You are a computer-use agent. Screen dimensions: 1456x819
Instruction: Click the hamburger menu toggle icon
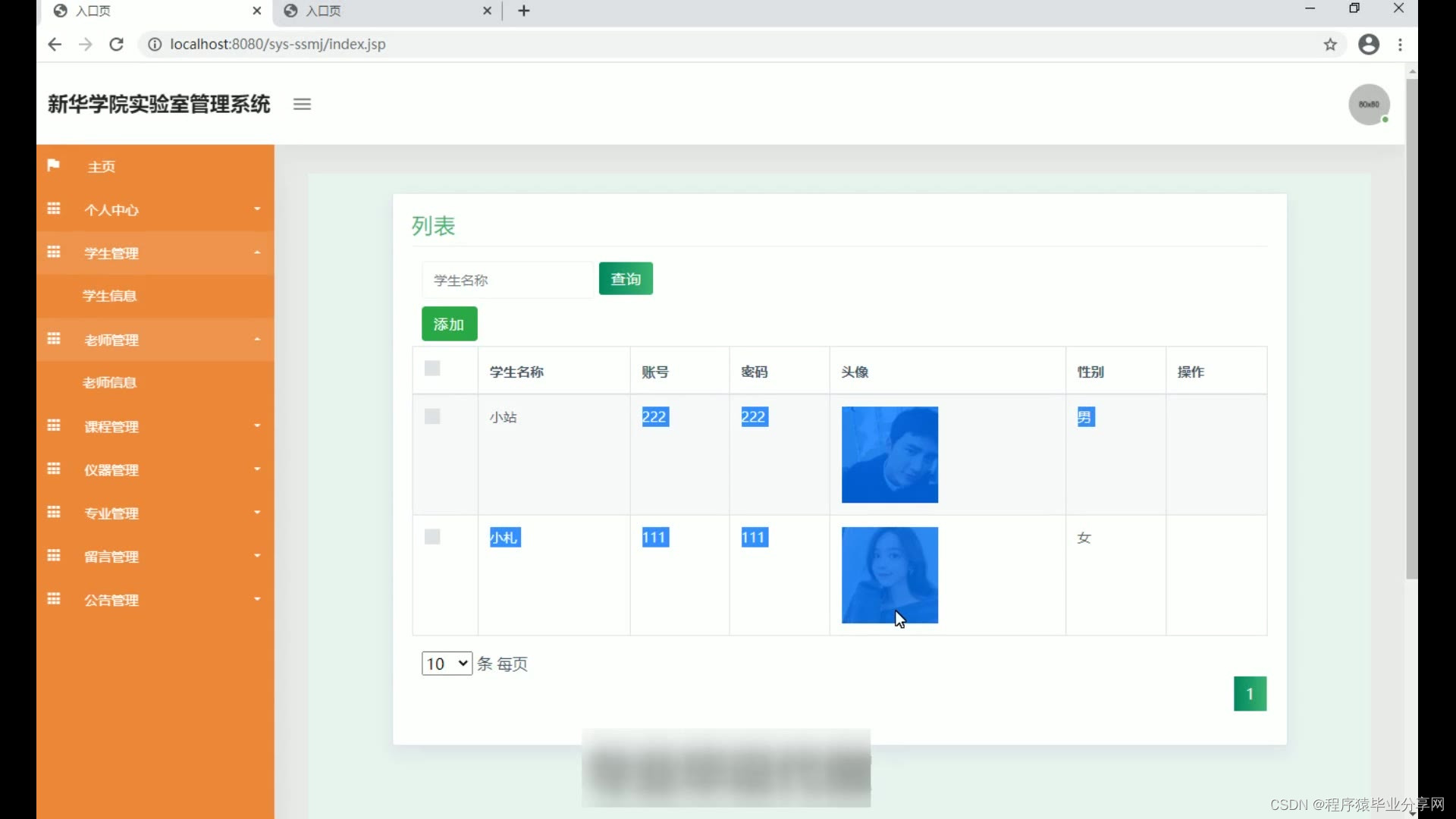point(302,105)
